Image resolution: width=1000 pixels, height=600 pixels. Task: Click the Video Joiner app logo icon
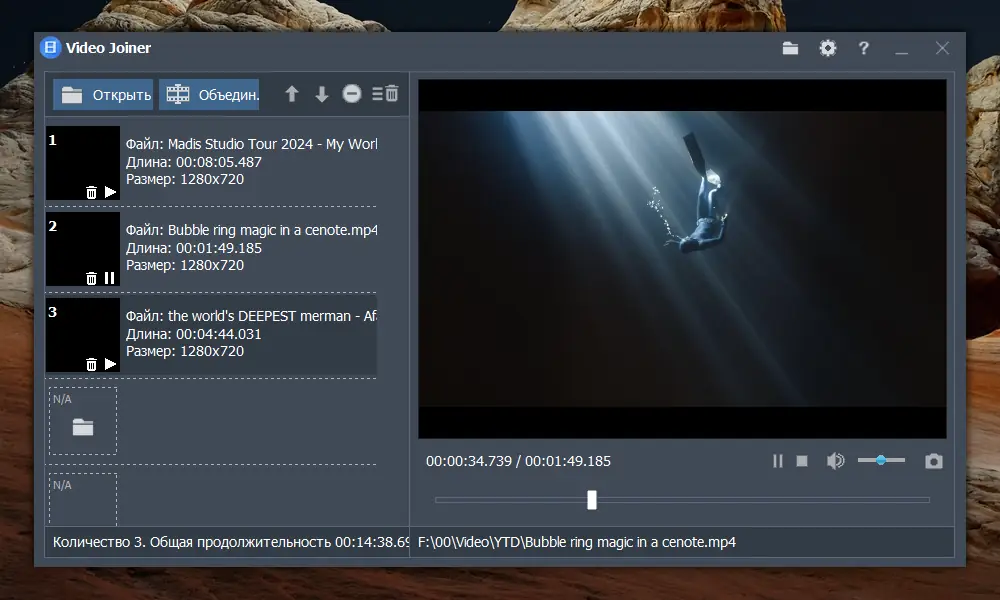point(50,48)
